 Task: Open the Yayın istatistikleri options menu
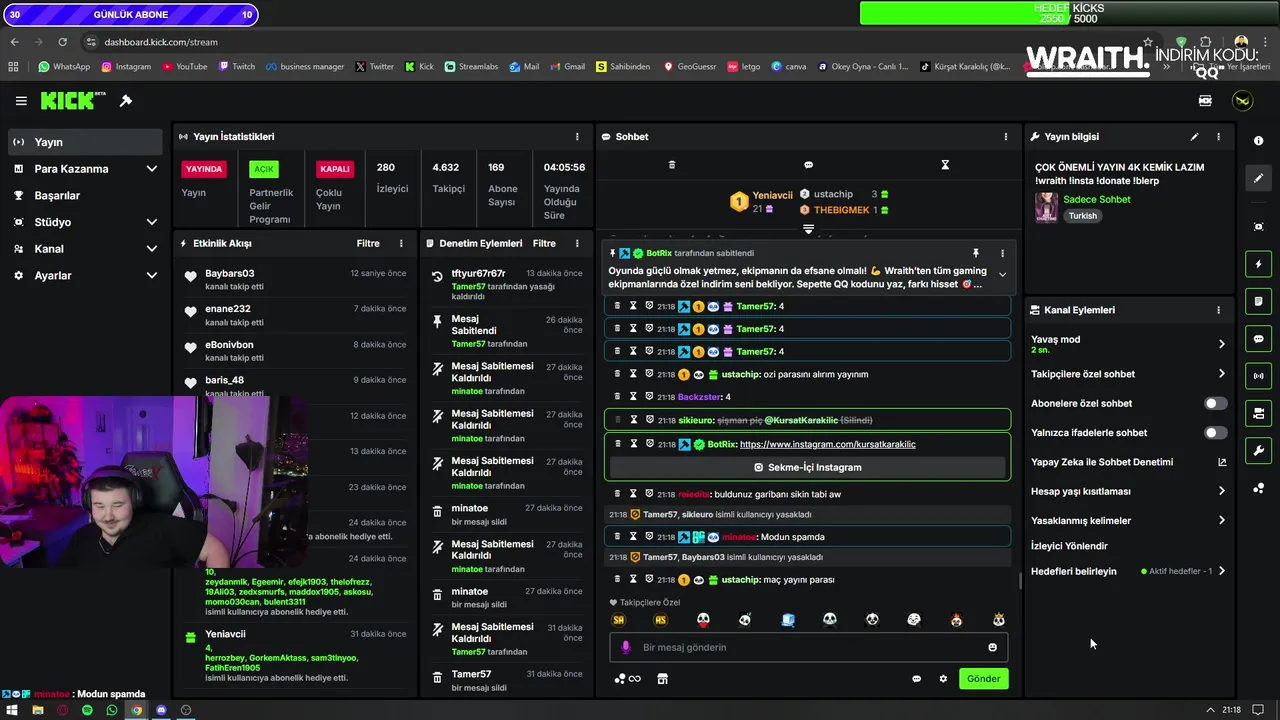click(577, 136)
